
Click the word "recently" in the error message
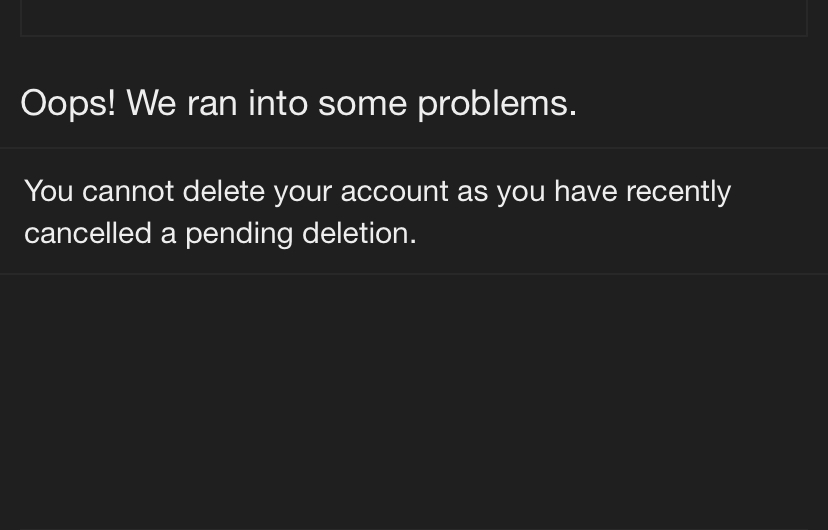(678, 191)
